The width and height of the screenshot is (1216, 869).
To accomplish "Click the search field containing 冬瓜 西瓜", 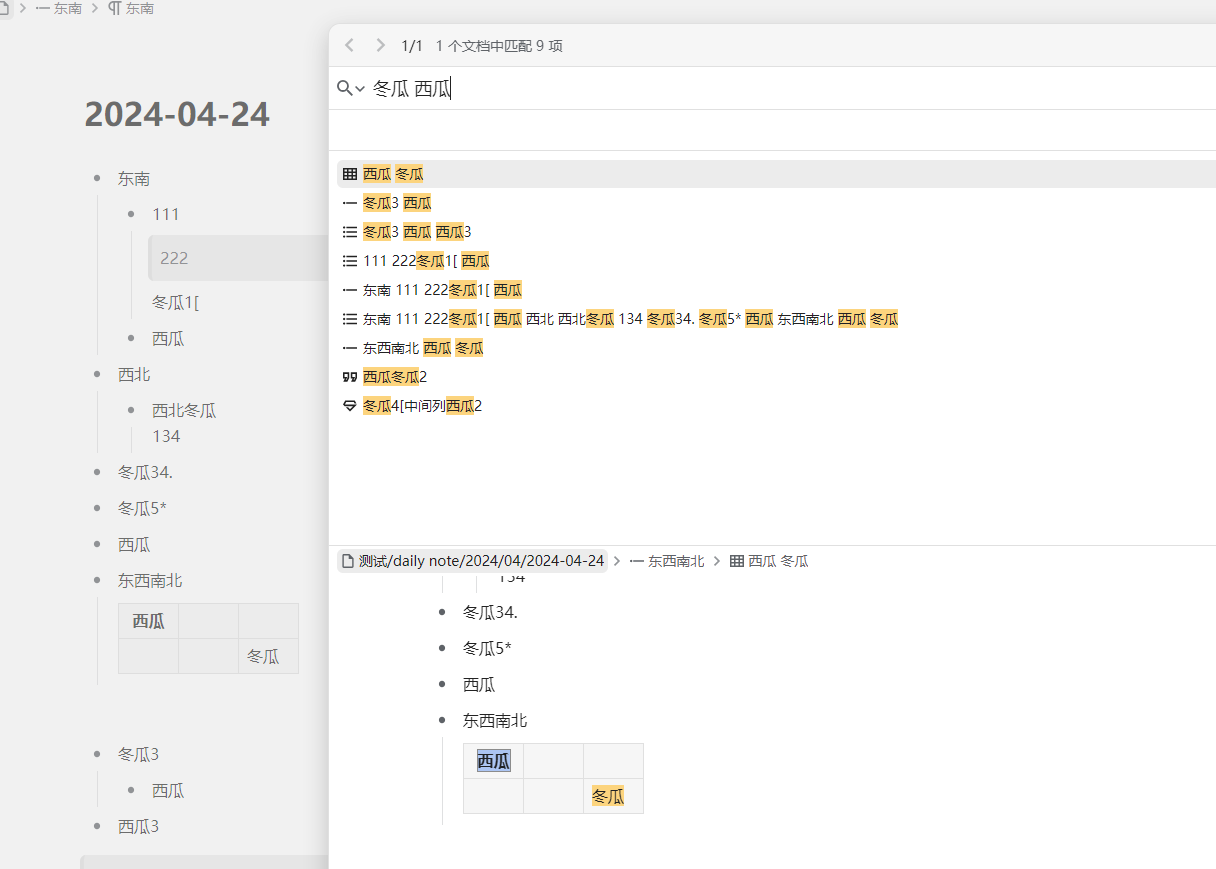I will pyautogui.click(x=700, y=89).
